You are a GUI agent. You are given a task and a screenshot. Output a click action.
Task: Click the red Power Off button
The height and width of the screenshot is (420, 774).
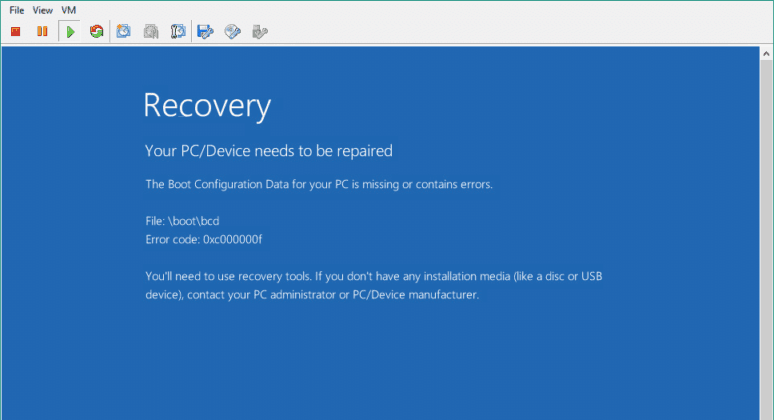point(16,32)
